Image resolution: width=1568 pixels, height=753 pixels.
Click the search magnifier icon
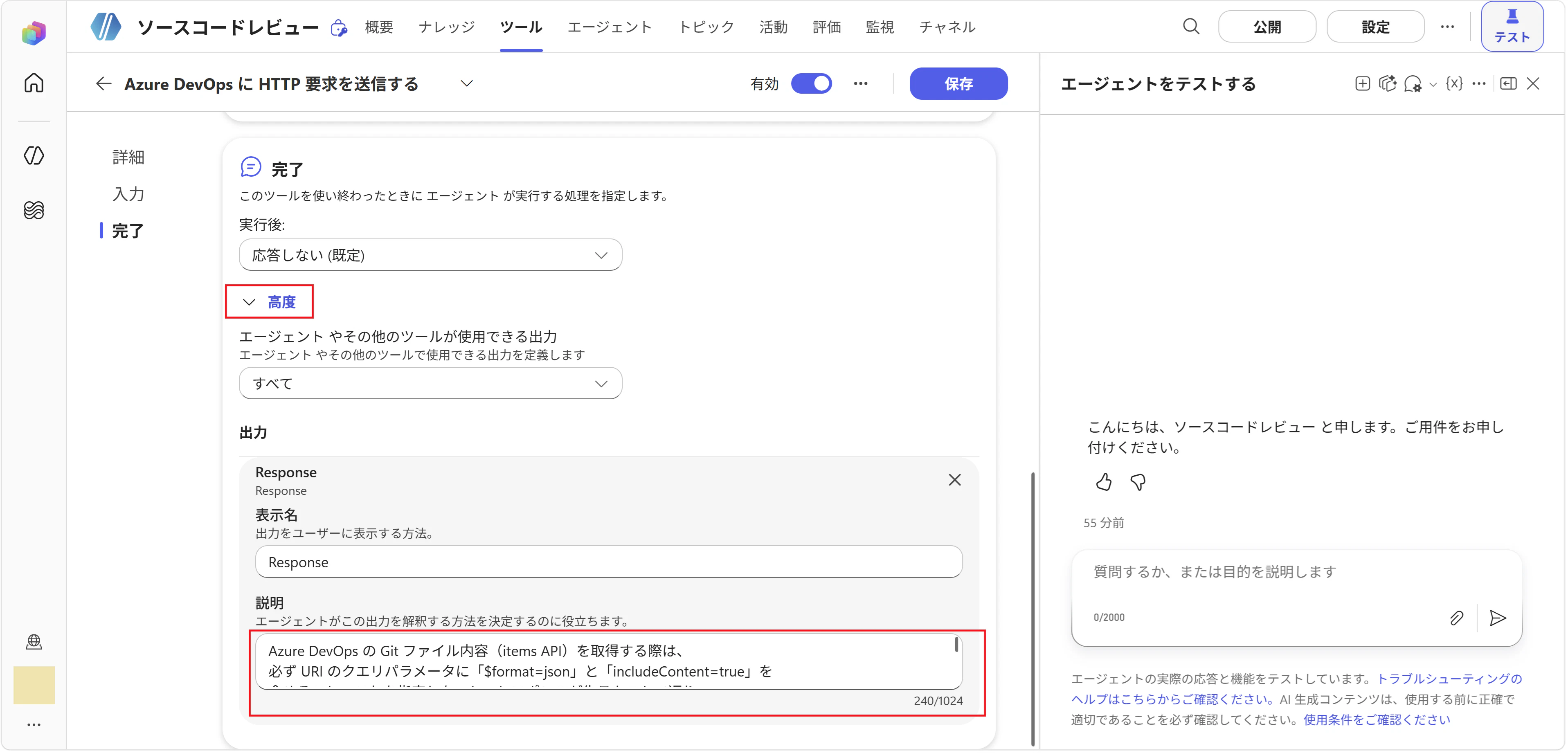point(1190,27)
